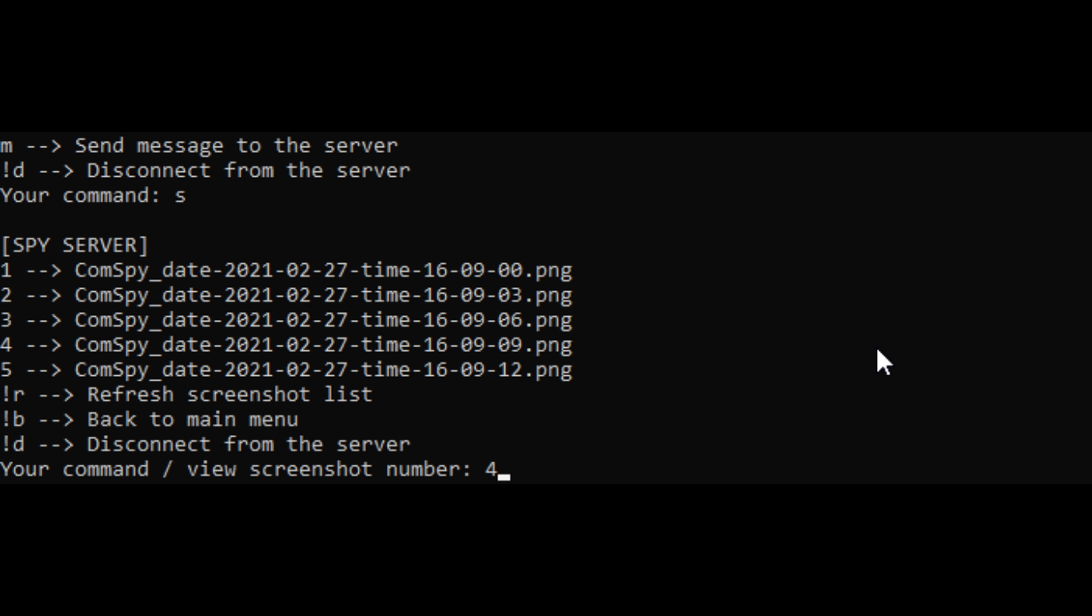This screenshot has height=616, width=1092.
Task: Click the Refresh screenshot list line
Action: pyautogui.click(x=187, y=395)
